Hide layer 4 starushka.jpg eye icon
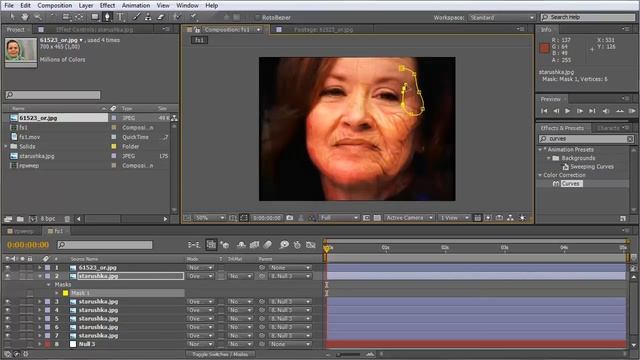The height and width of the screenshot is (360, 640). click(x=7, y=310)
